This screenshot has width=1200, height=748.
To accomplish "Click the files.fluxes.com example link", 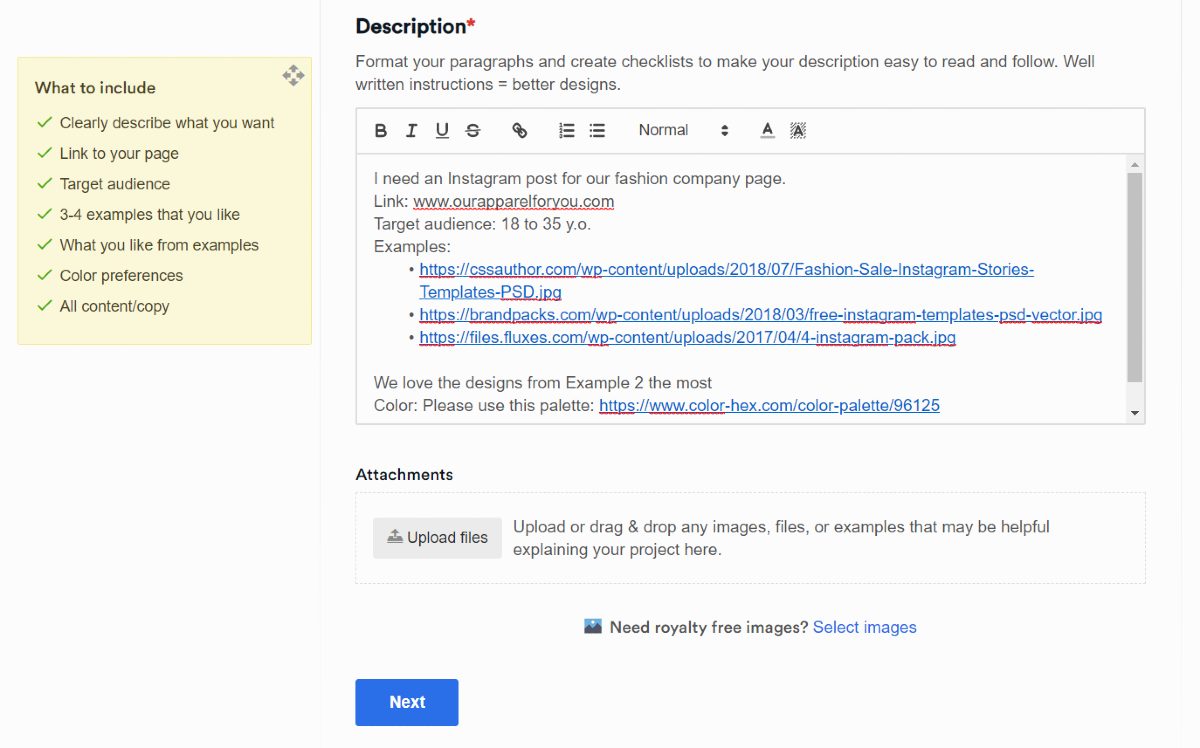I will coord(687,338).
